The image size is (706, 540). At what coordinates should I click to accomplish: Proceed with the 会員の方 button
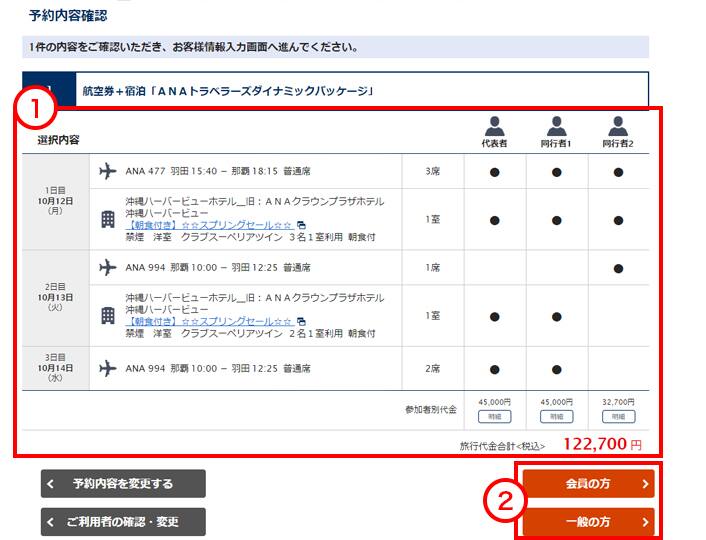pyautogui.click(x=588, y=484)
